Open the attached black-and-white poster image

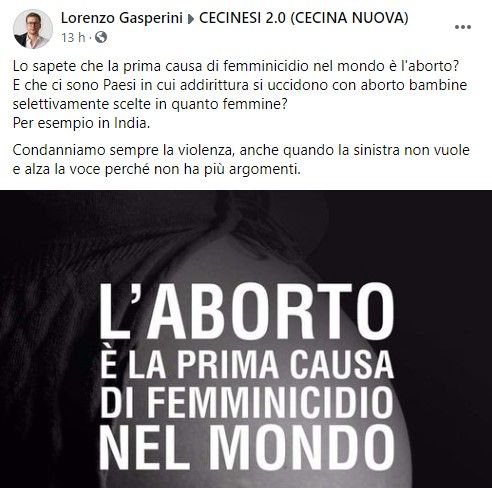coord(246,339)
